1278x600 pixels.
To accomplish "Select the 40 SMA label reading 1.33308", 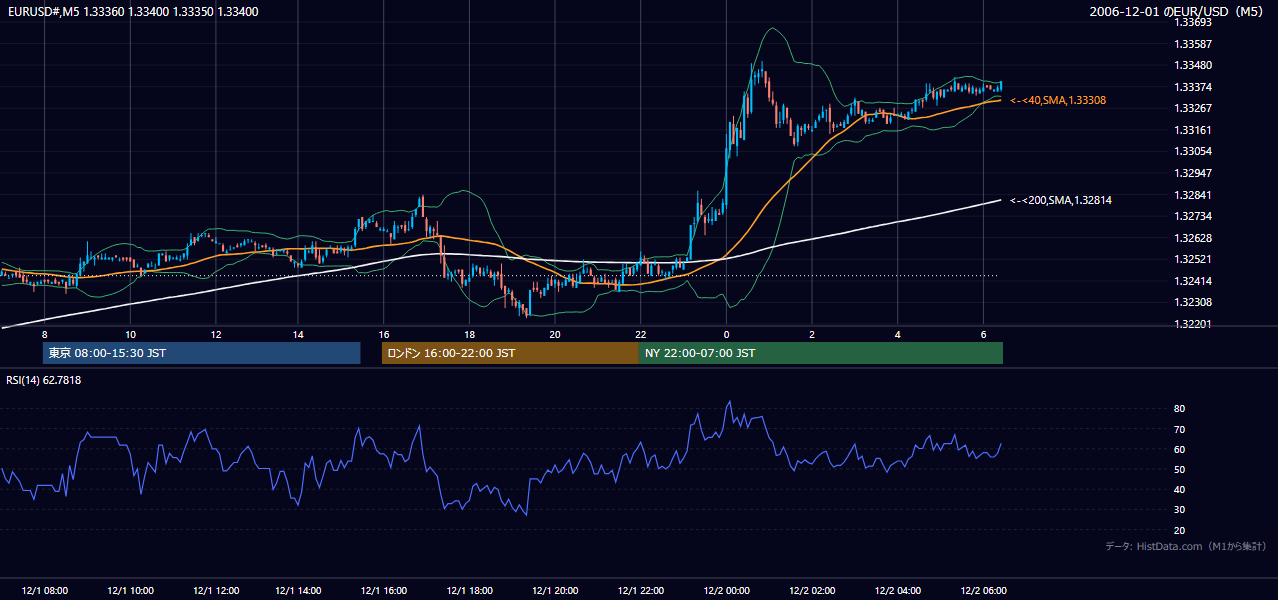I will [x=1057, y=101].
